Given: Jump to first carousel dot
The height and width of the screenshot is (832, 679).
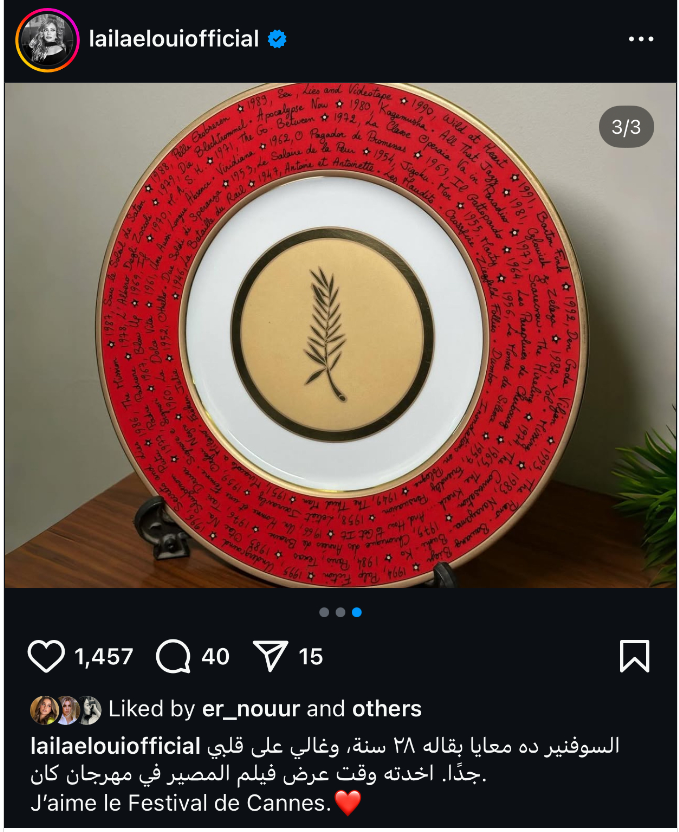Looking at the screenshot, I should coord(324,612).
